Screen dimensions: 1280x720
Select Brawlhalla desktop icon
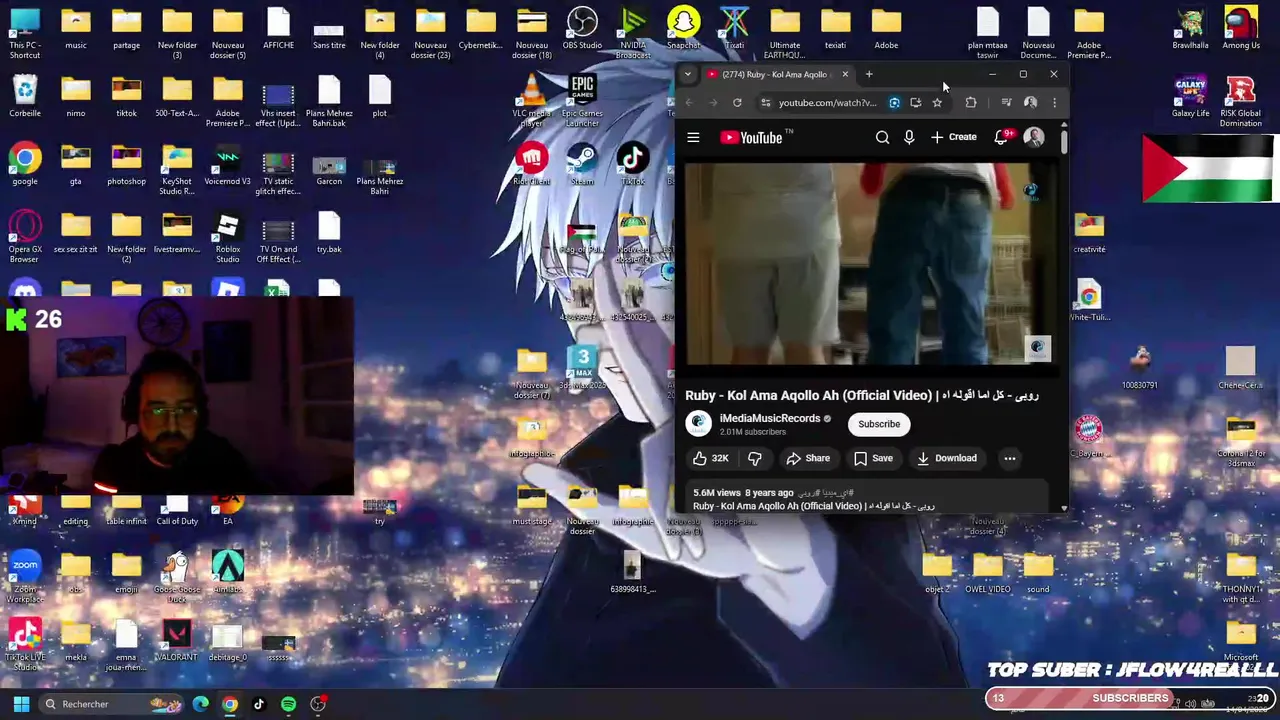(x=1190, y=28)
